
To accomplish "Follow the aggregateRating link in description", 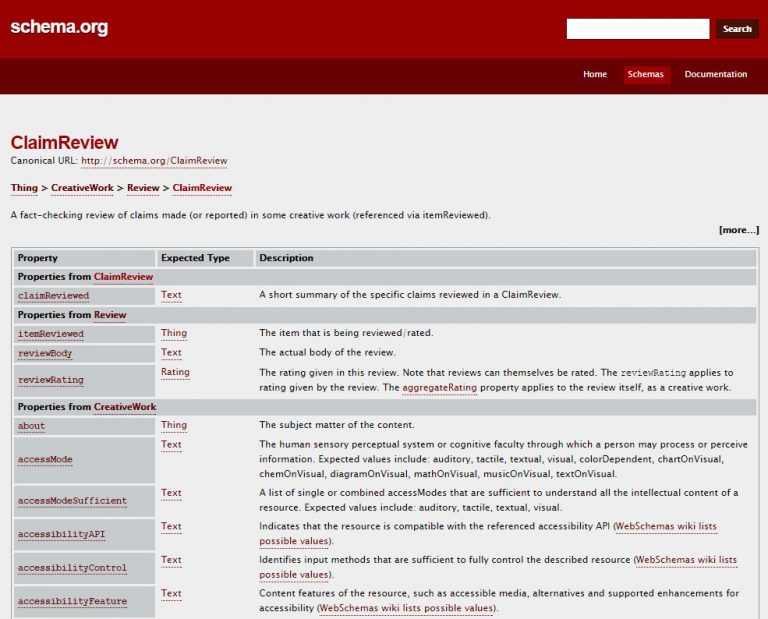I will click(x=439, y=387).
